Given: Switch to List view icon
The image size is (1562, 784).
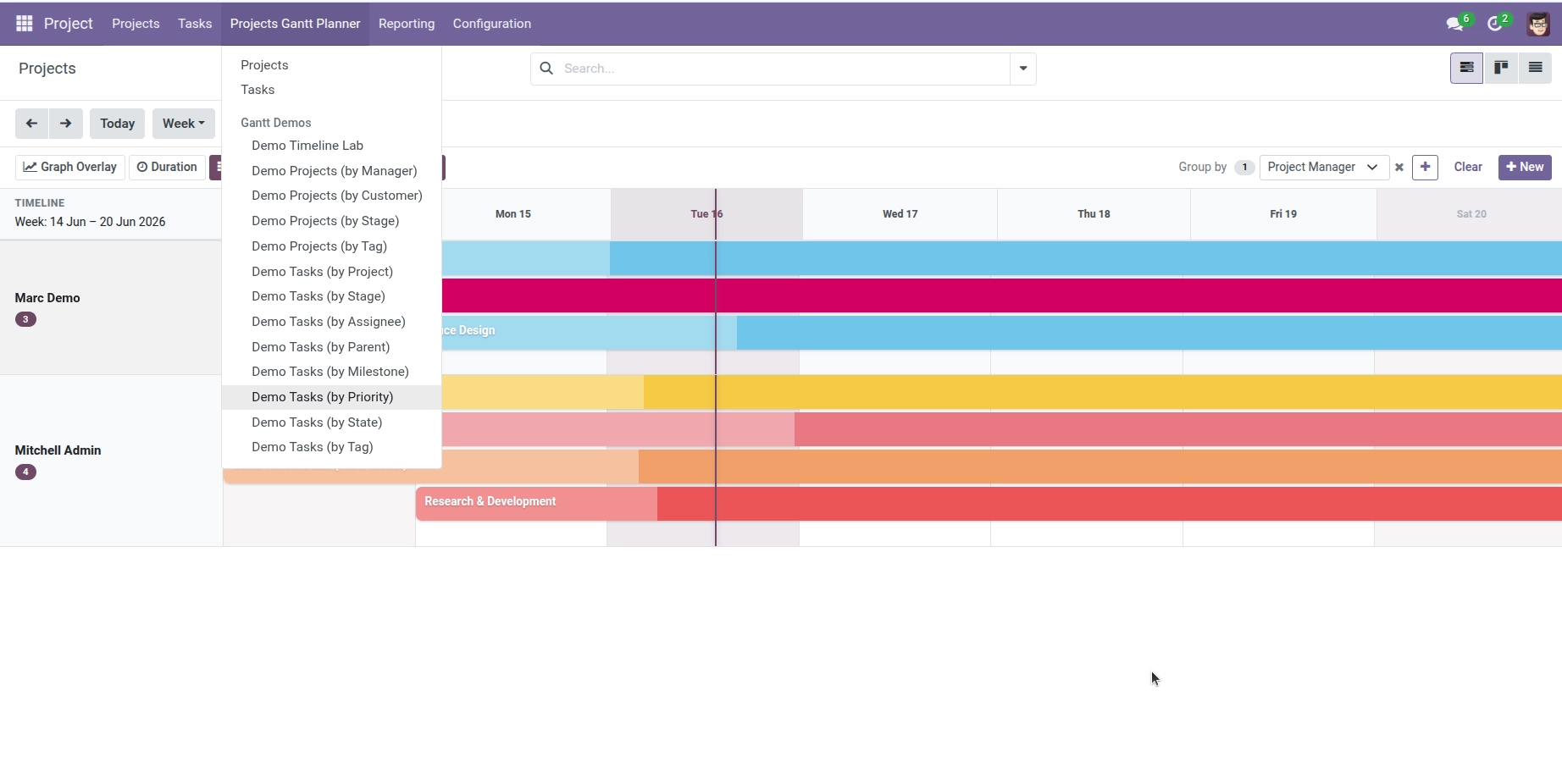Looking at the screenshot, I should pos(1535,68).
